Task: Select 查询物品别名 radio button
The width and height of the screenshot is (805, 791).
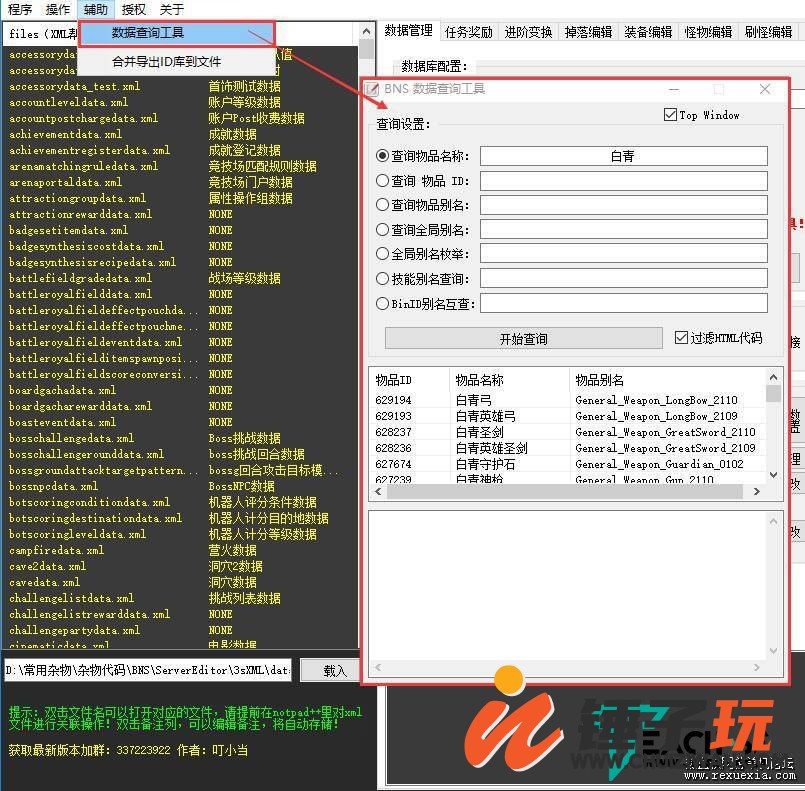Action: tap(382, 205)
